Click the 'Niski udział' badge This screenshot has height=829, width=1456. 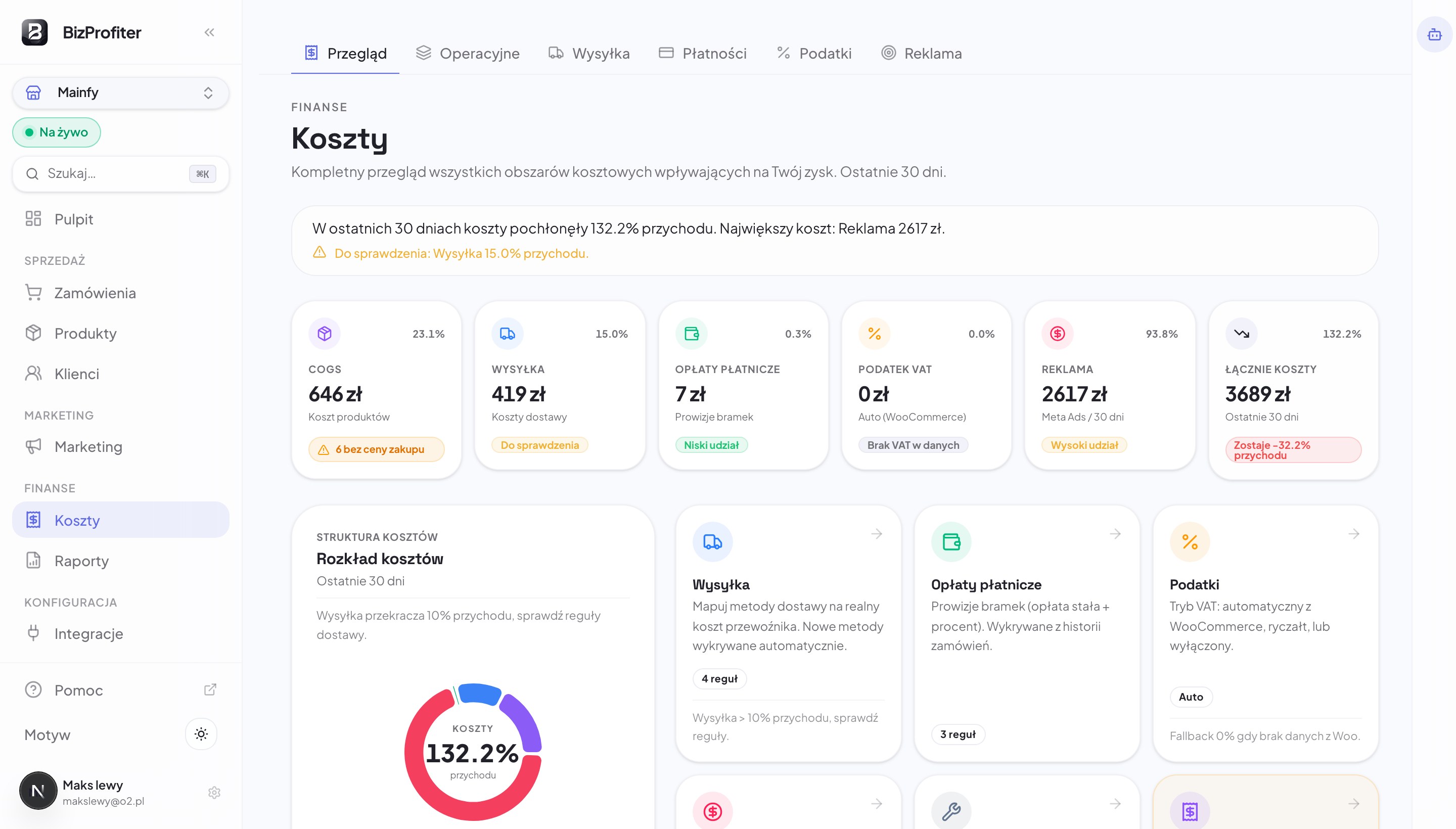(711, 445)
